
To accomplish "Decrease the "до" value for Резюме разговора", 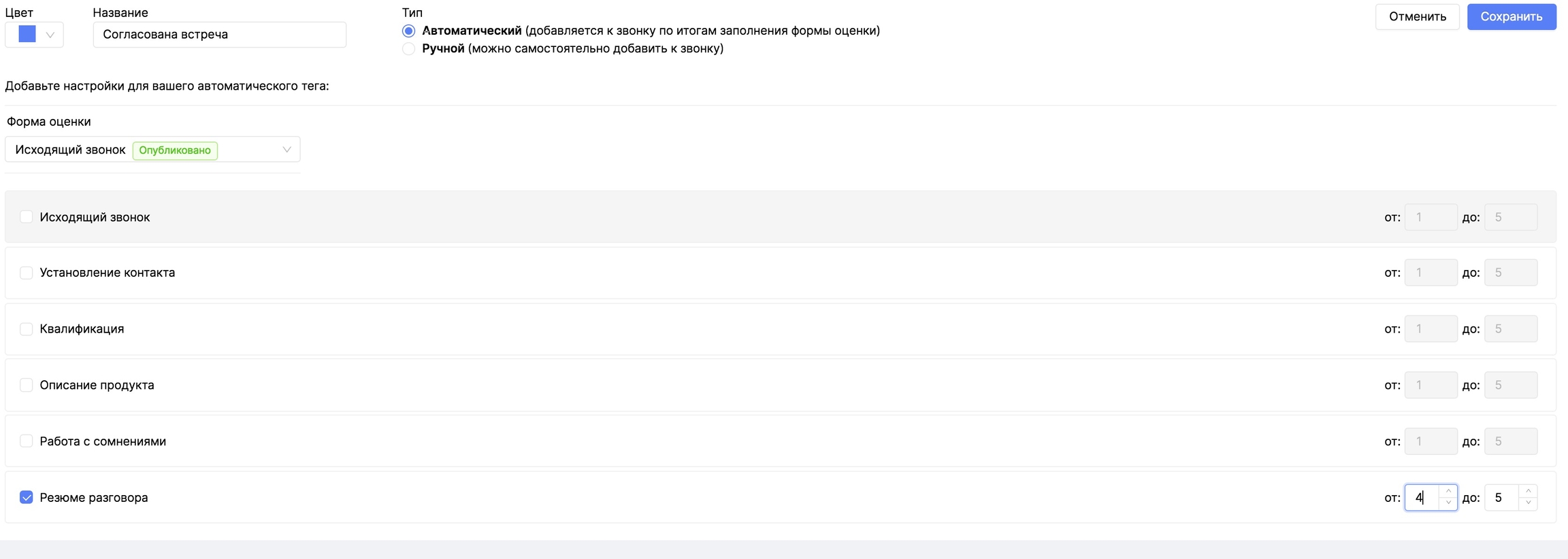I will (x=1528, y=503).
